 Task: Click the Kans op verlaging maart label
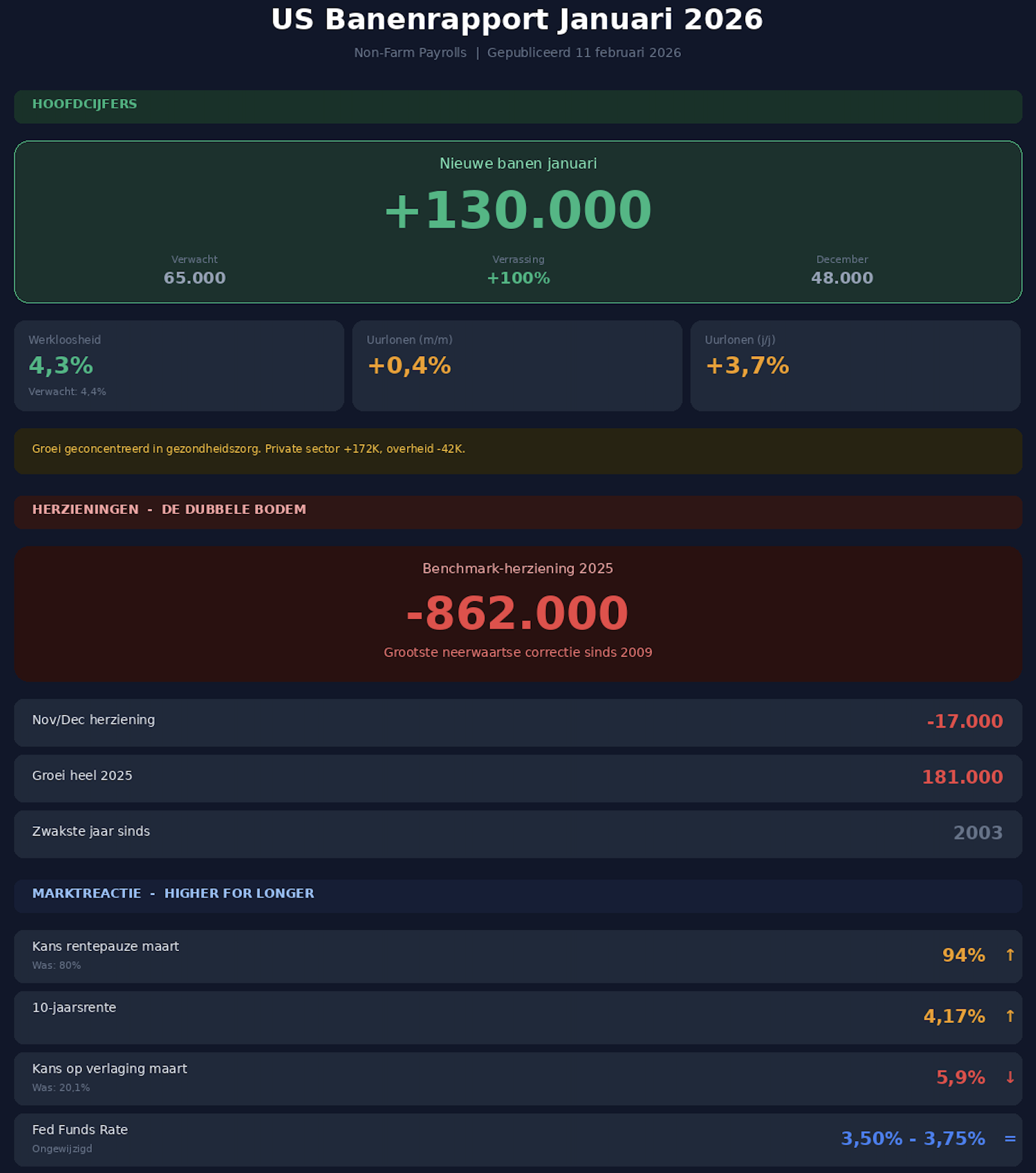pos(110,1068)
